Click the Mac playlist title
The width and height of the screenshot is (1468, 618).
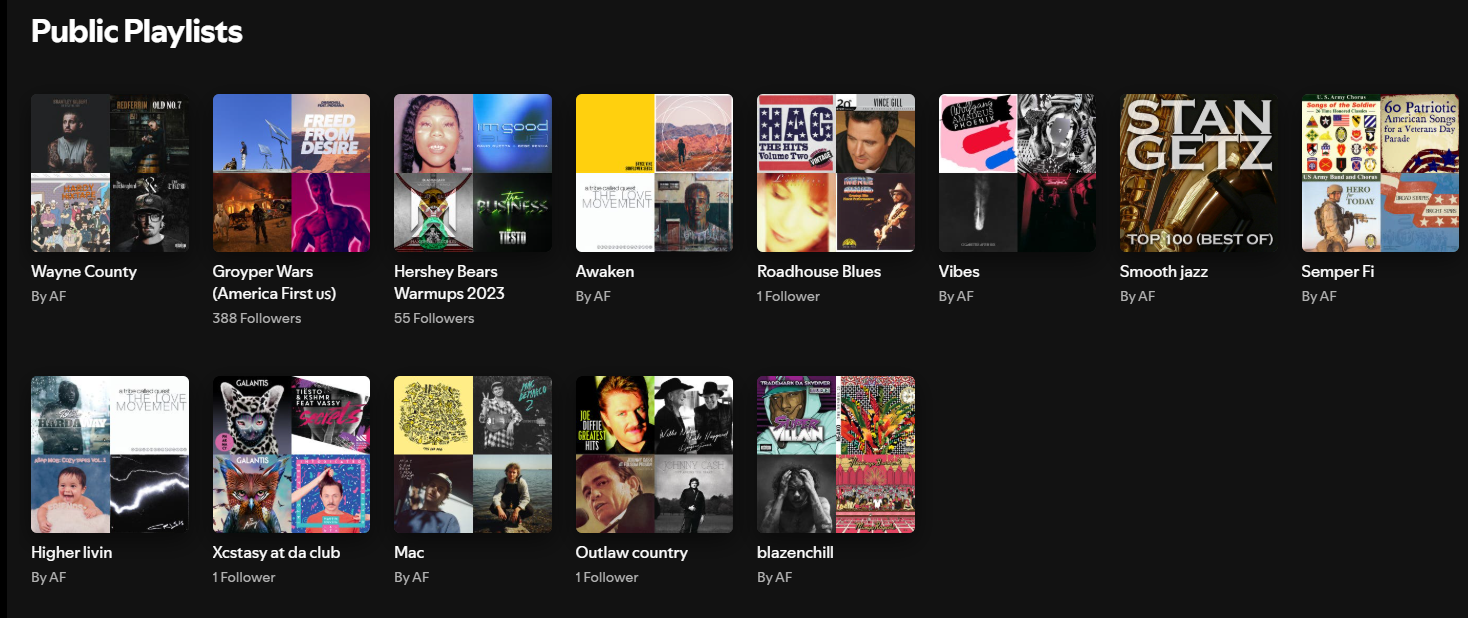point(409,553)
